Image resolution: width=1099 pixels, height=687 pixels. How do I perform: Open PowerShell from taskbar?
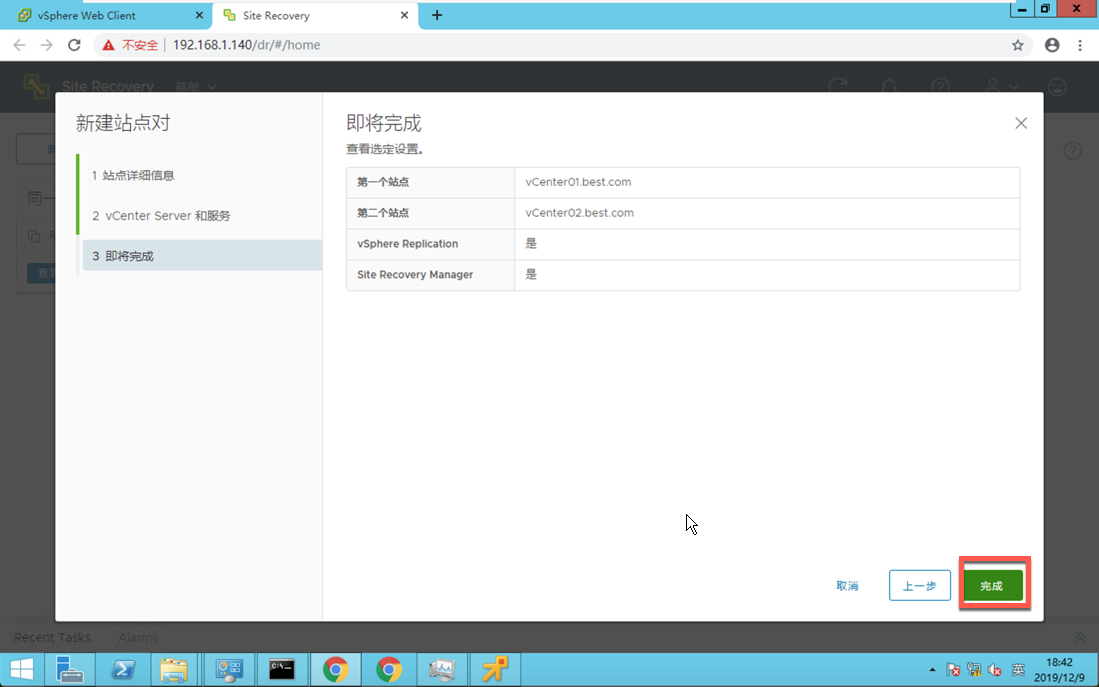pos(123,669)
